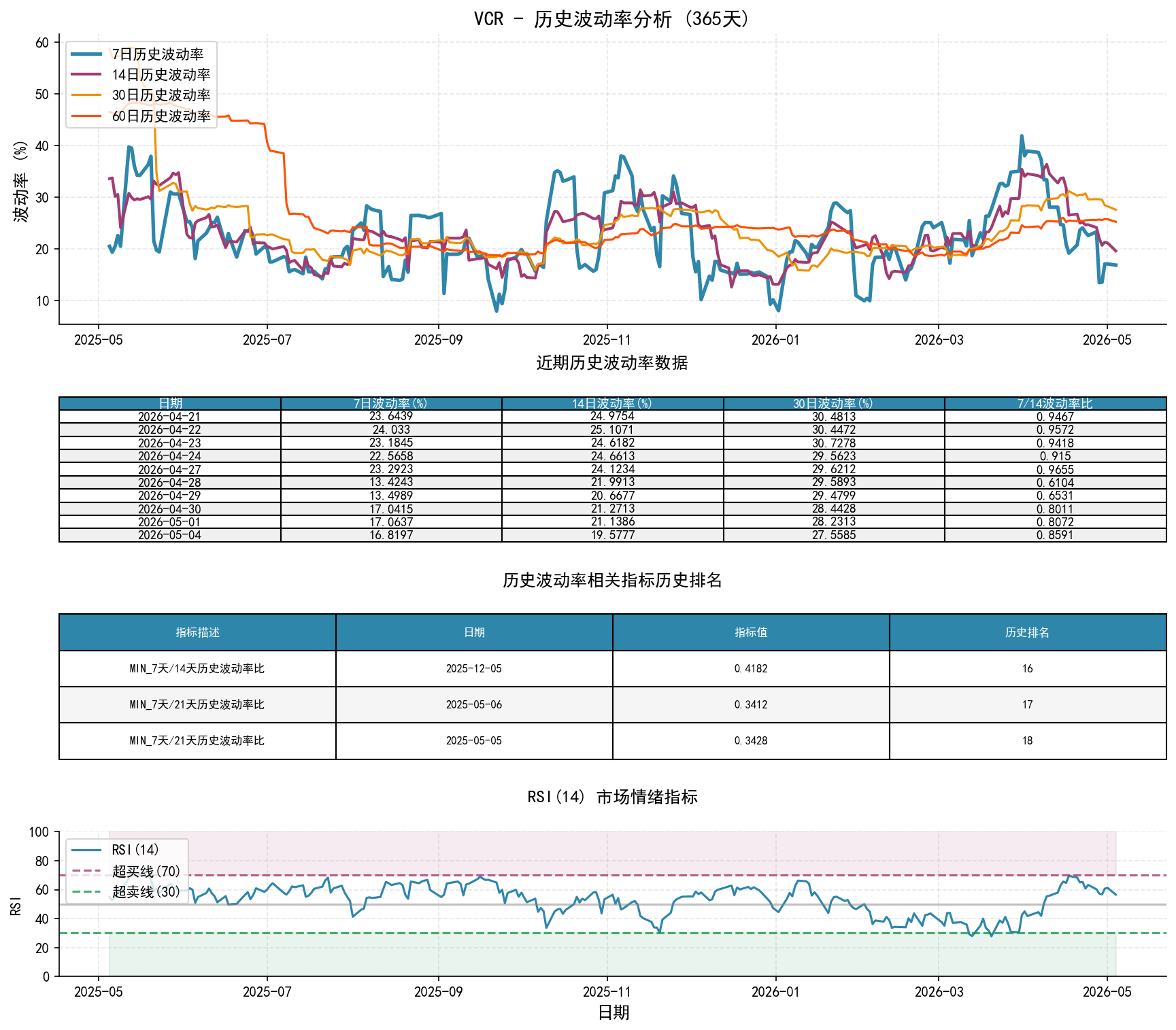Click the 14-day value 21.9913
Viewport: 1176px width, 1030px height.
tap(612, 482)
